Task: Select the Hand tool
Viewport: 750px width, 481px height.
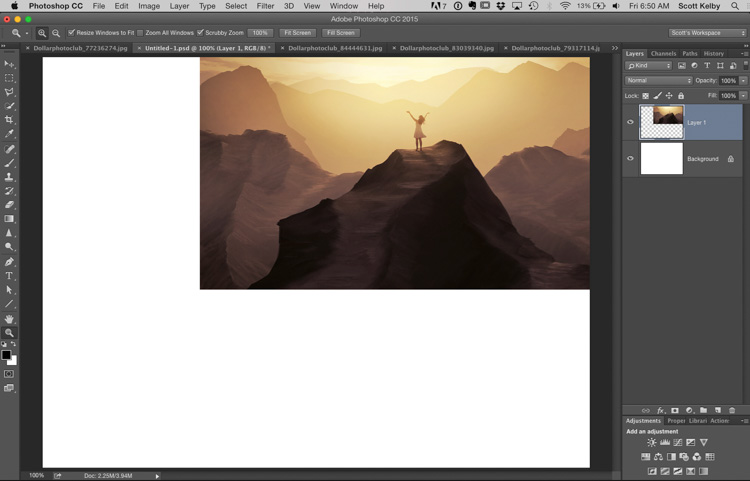Action: (x=10, y=318)
